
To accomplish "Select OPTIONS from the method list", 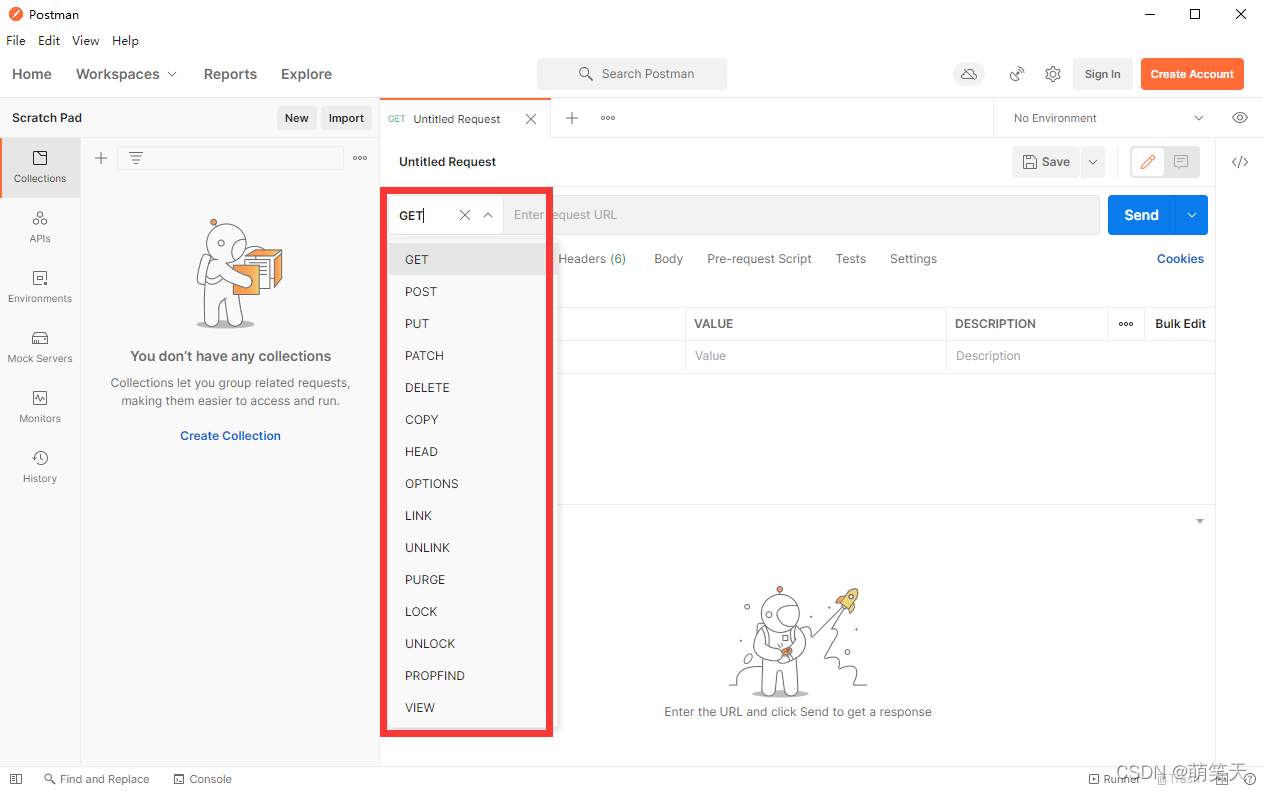I will tap(467, 484).
